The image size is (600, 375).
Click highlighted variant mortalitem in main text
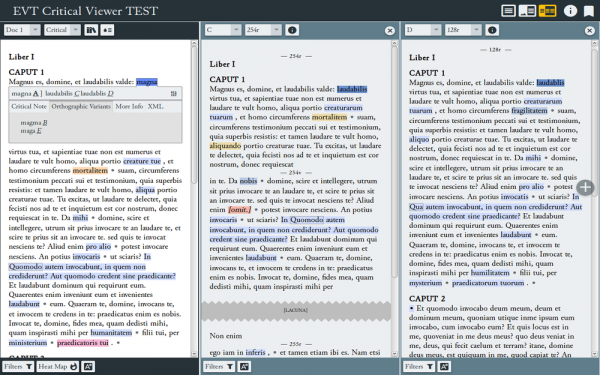coord(90,171)
